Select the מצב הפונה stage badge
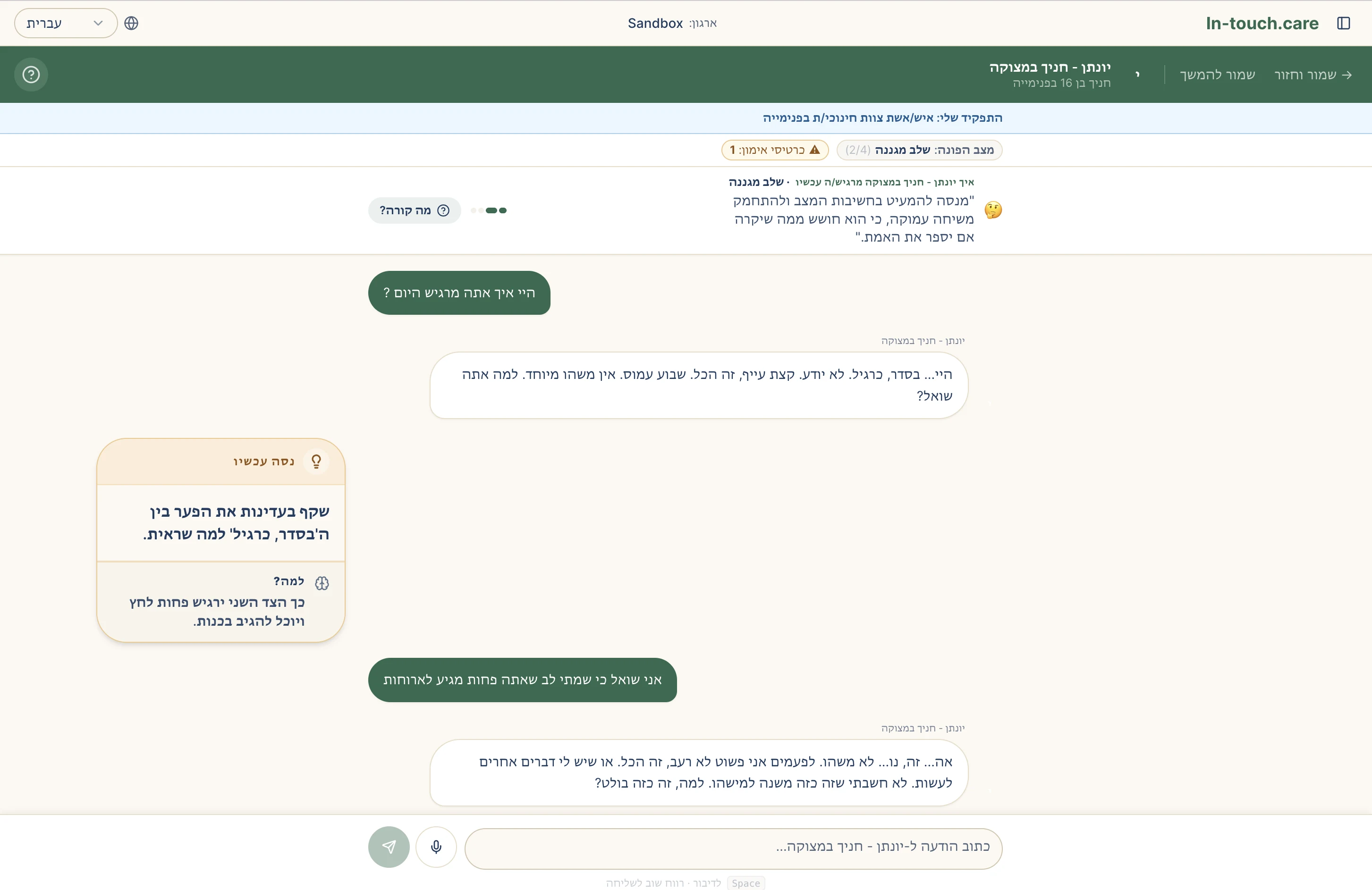 920,150
